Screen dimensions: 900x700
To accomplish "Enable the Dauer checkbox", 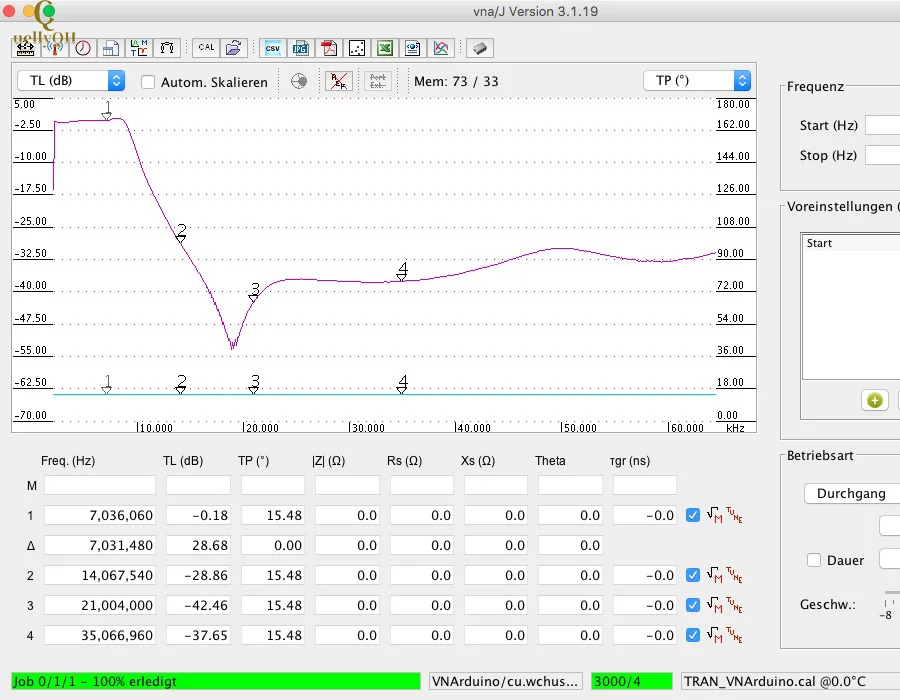I will tap(814, 560).
